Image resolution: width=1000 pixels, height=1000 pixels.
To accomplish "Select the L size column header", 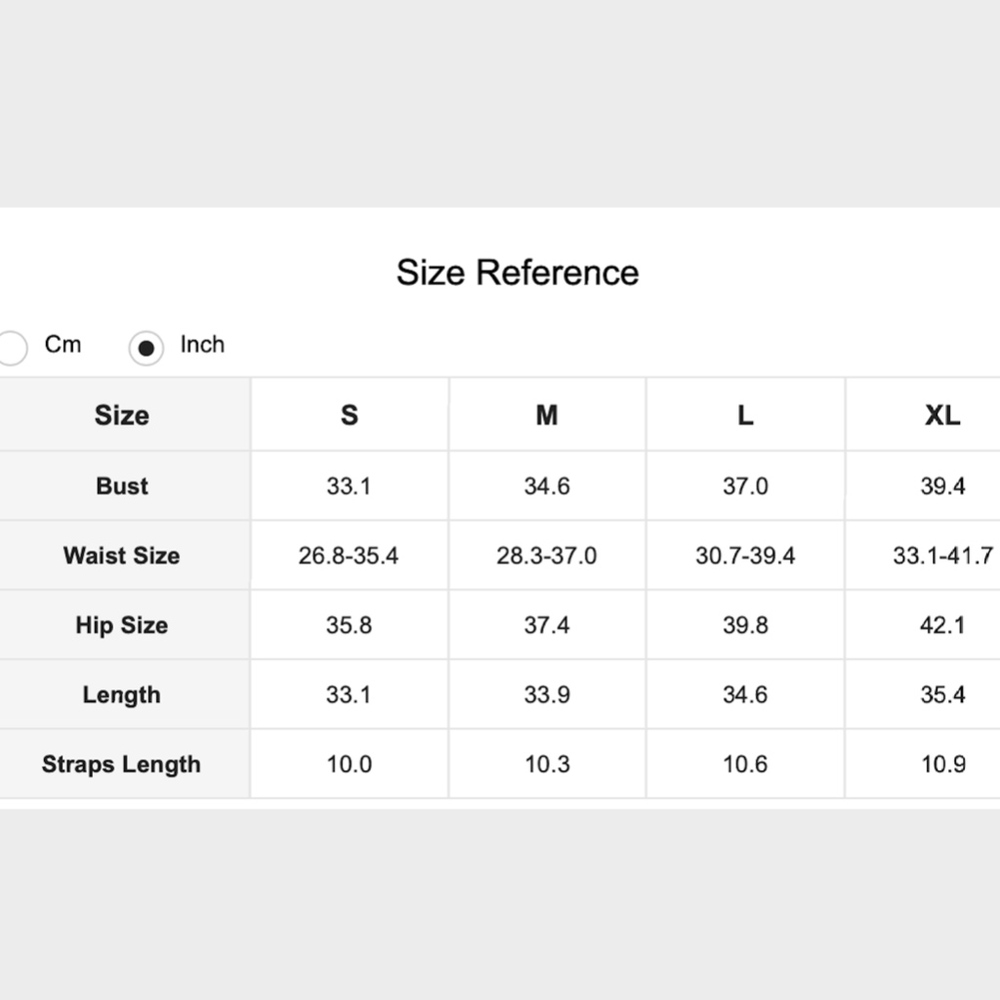I will [746, 415].
